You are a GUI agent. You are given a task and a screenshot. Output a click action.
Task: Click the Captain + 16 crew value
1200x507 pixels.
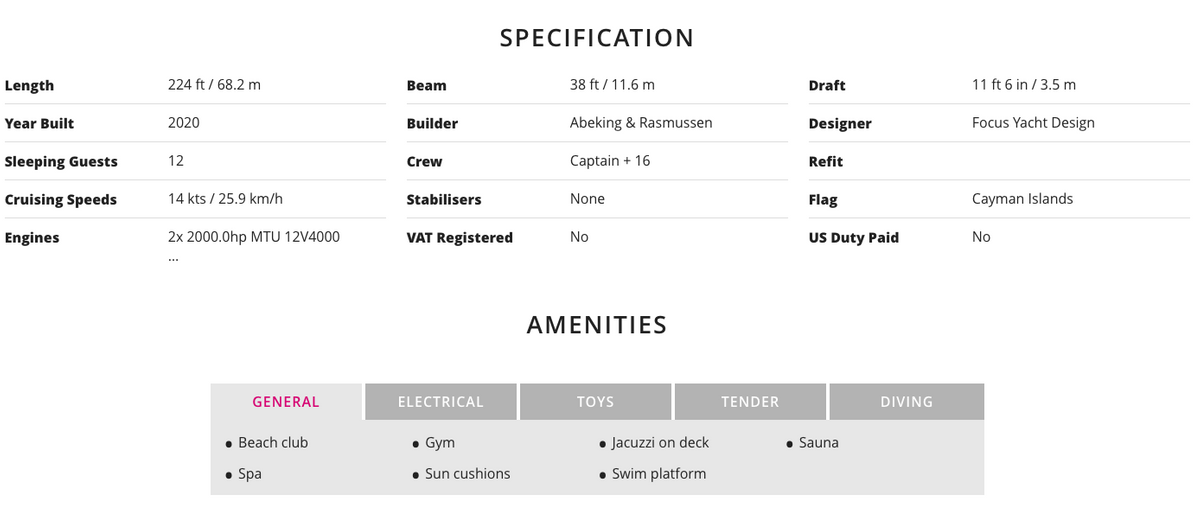click(x=610, y=161)
